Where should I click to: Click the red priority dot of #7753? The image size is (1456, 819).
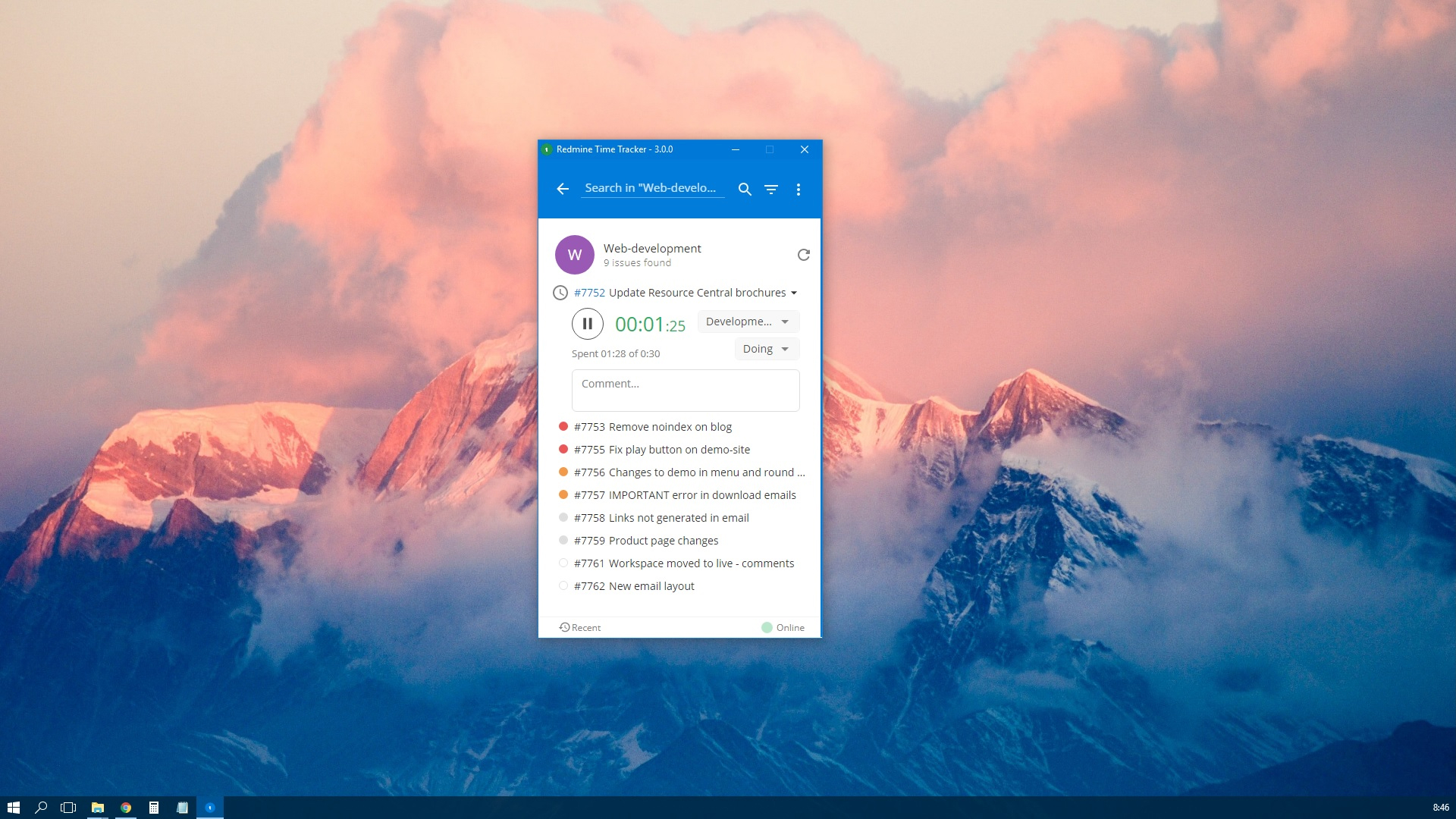point(563,426)
